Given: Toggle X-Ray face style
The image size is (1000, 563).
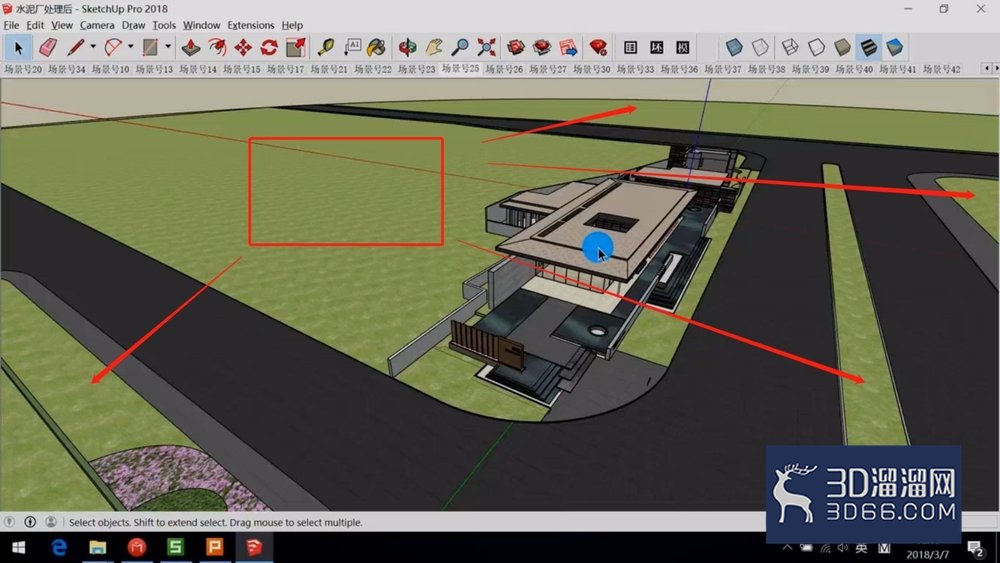Looking at the screenshot, I should pyautogui.click(x=734, y=47).
